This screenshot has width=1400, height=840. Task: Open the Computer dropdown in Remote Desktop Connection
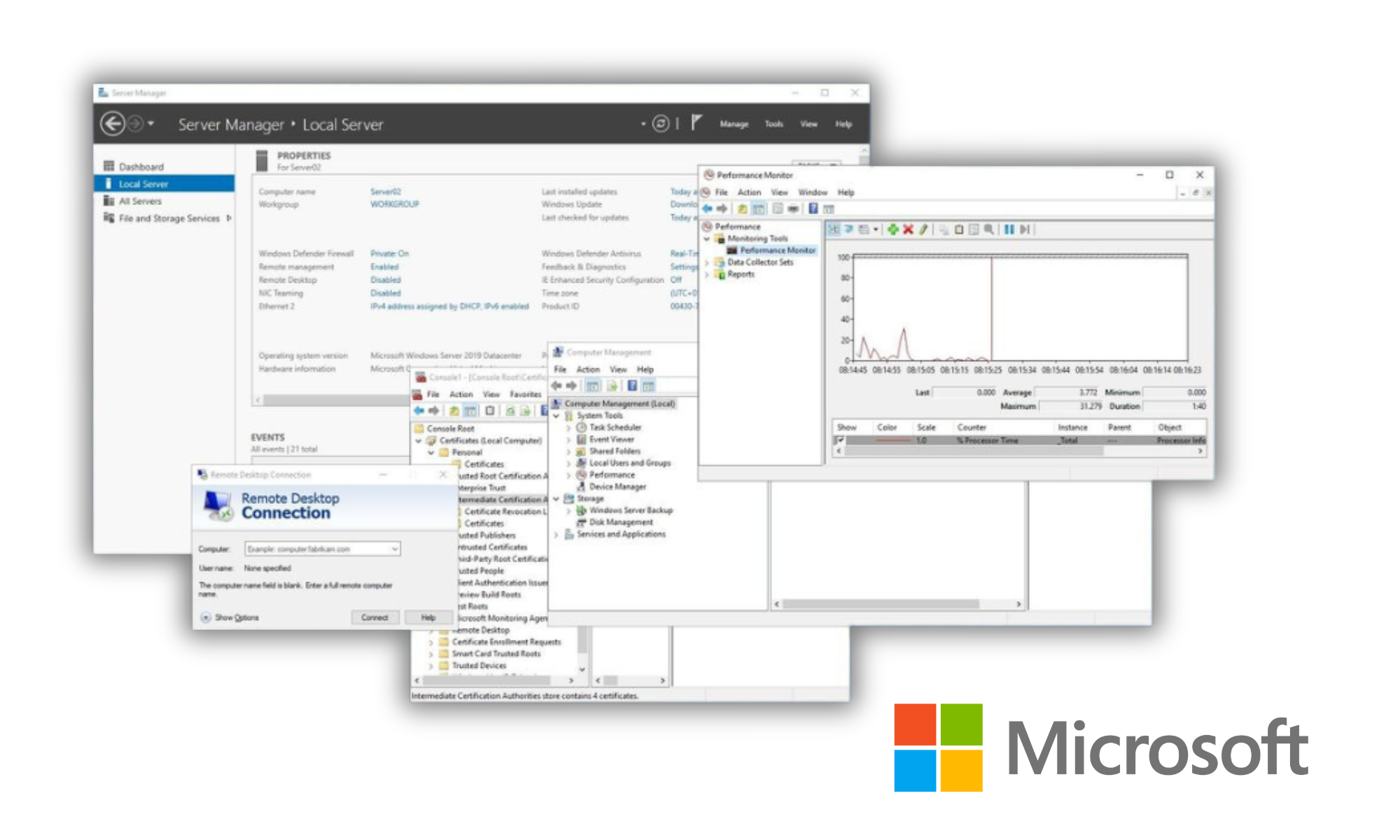click(x=395, y=549)
